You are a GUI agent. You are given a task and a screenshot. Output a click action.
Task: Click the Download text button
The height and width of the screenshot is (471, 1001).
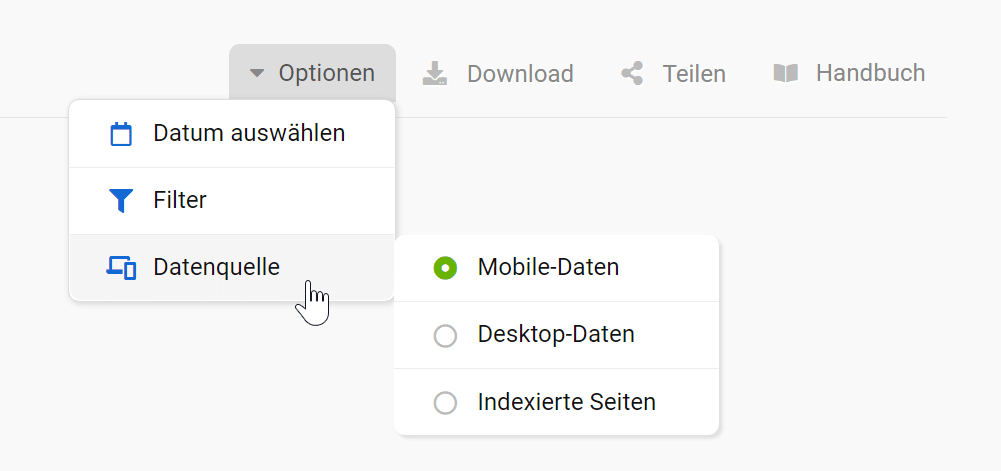coord(520,74)
